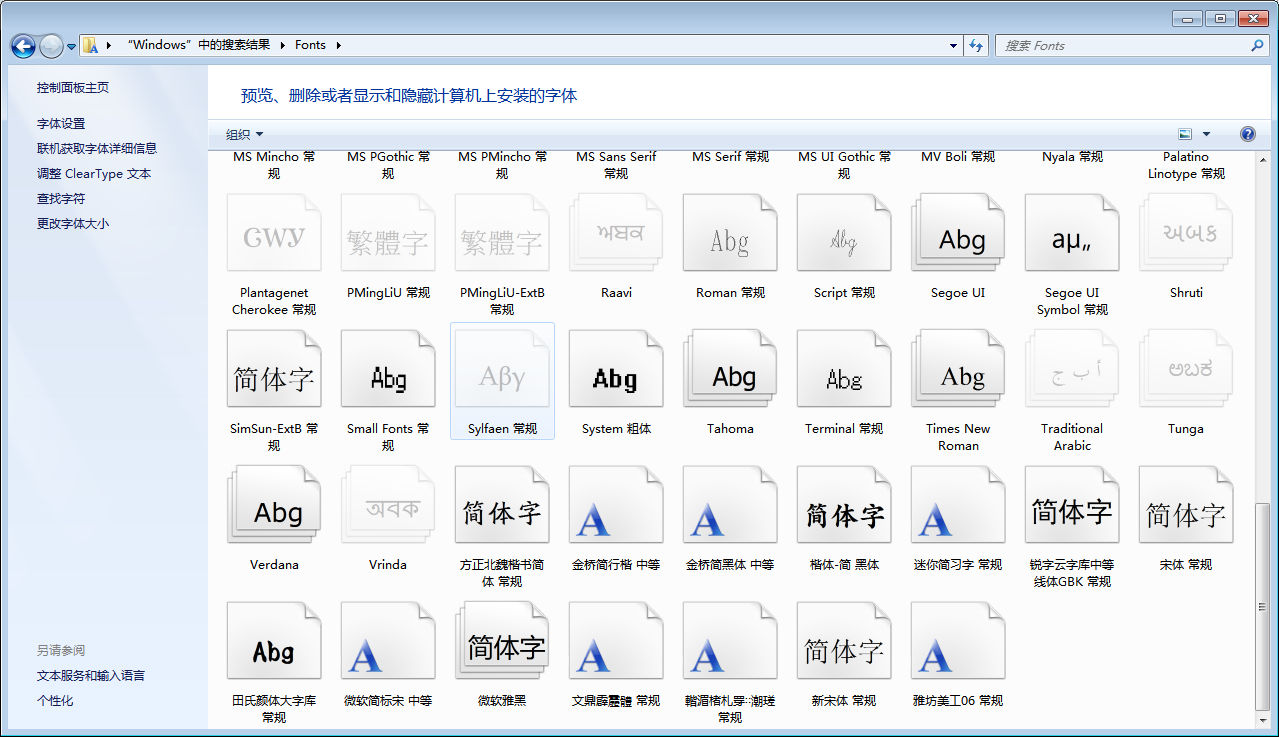Click the Help question mark icon

click(1246, 133)
